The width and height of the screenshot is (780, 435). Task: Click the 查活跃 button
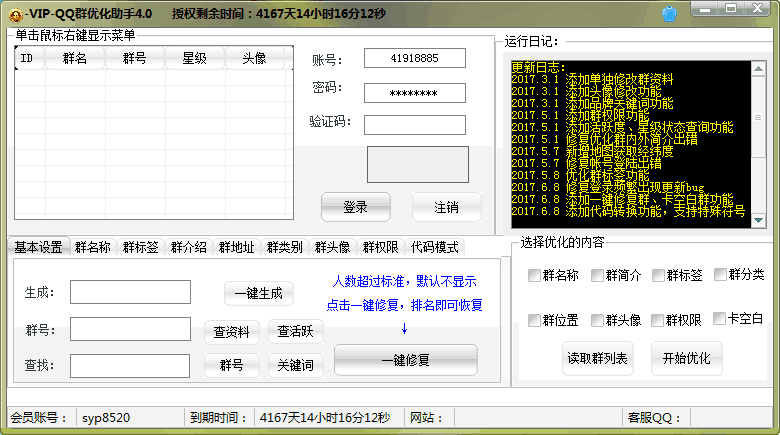point(295,331)
